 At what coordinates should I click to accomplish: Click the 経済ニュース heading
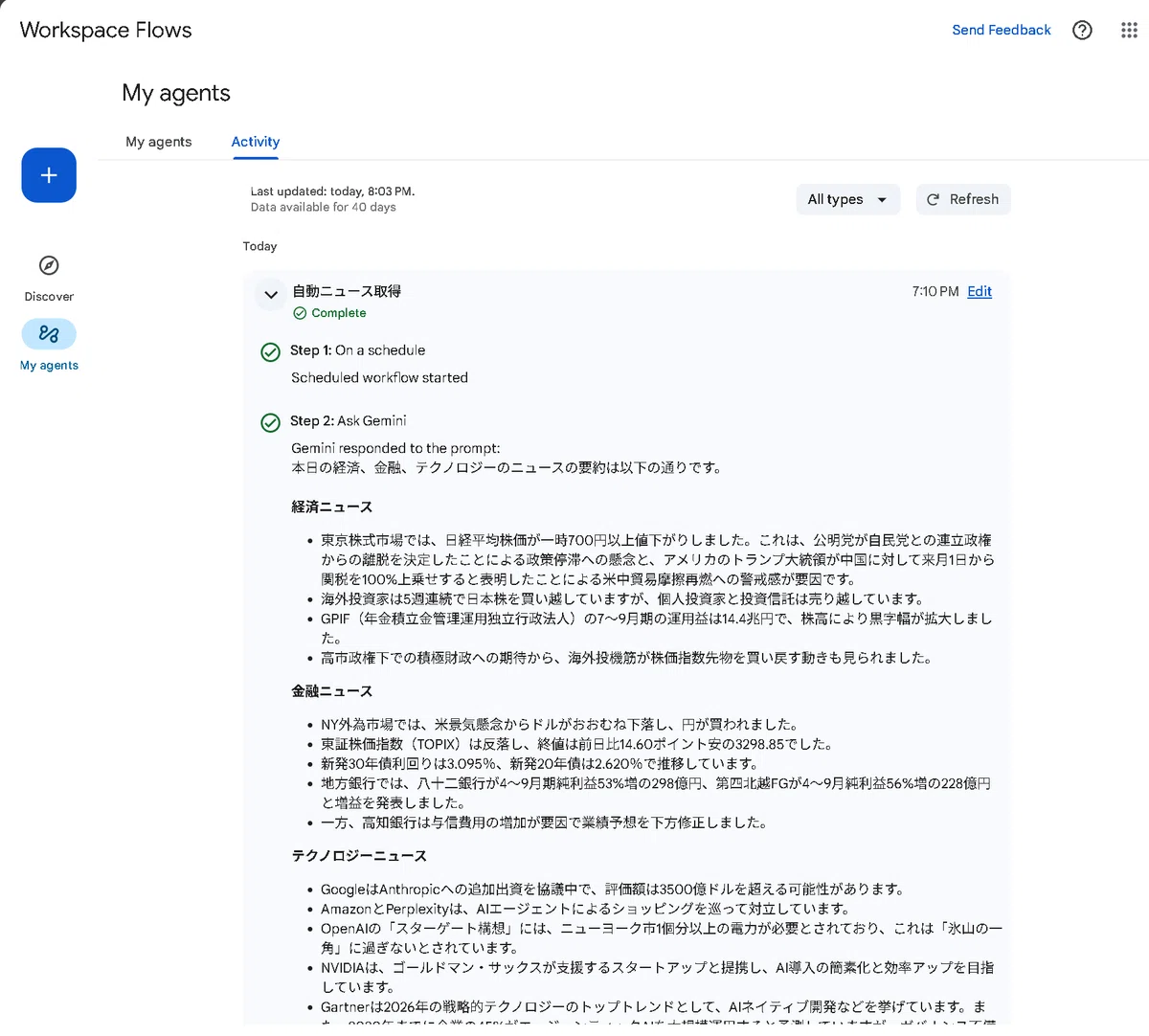pyautogui.click(x=332, y=507)
